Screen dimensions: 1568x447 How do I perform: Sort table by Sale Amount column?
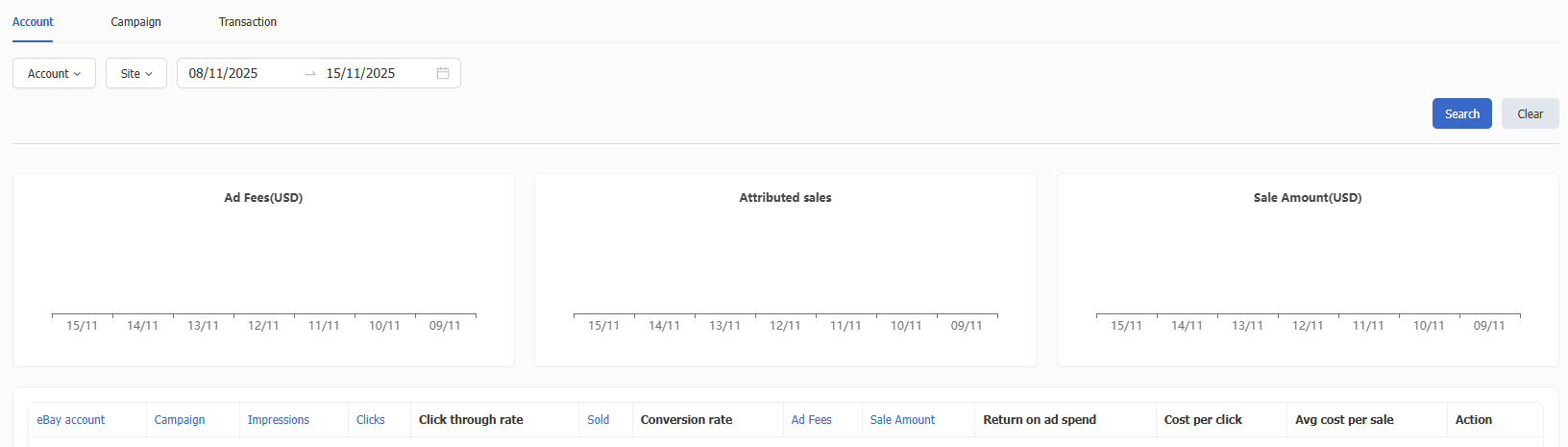(902, 420)
